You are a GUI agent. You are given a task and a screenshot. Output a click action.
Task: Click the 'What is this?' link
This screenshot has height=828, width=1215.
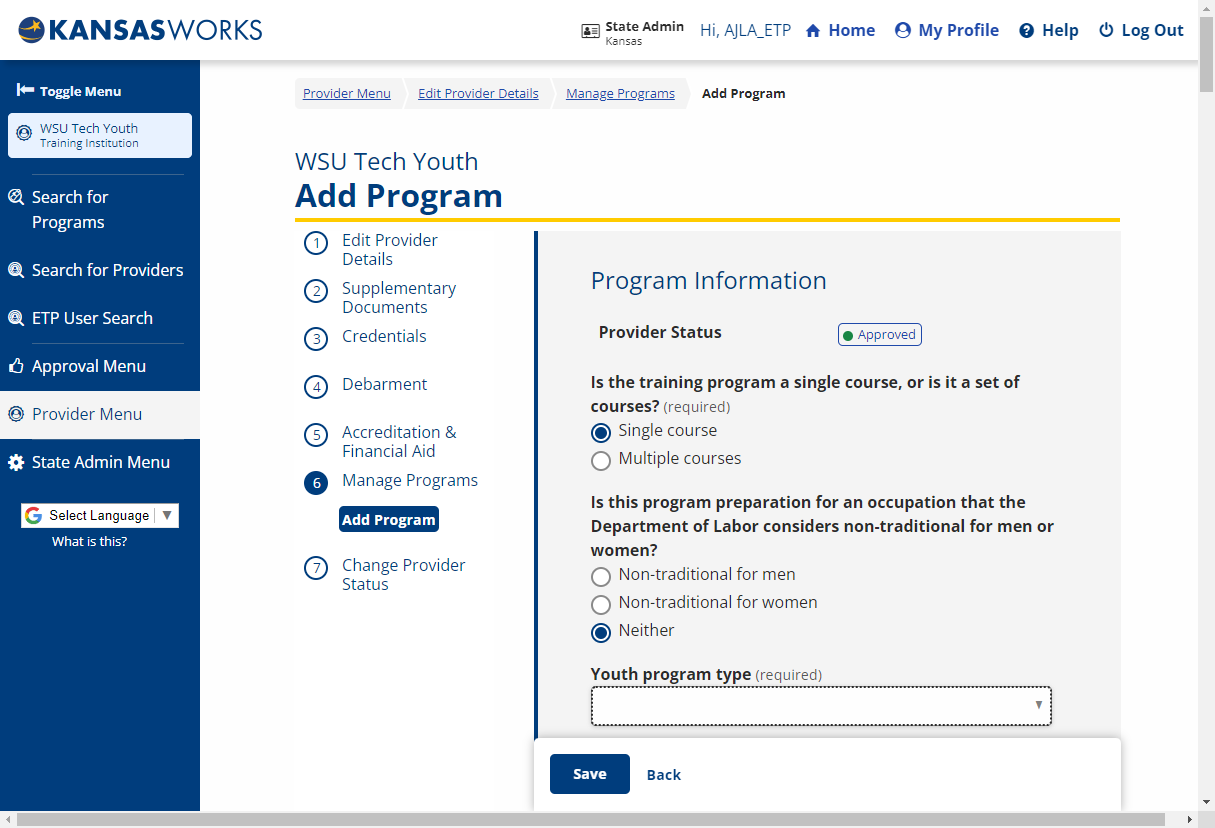(x=90, y=542)
